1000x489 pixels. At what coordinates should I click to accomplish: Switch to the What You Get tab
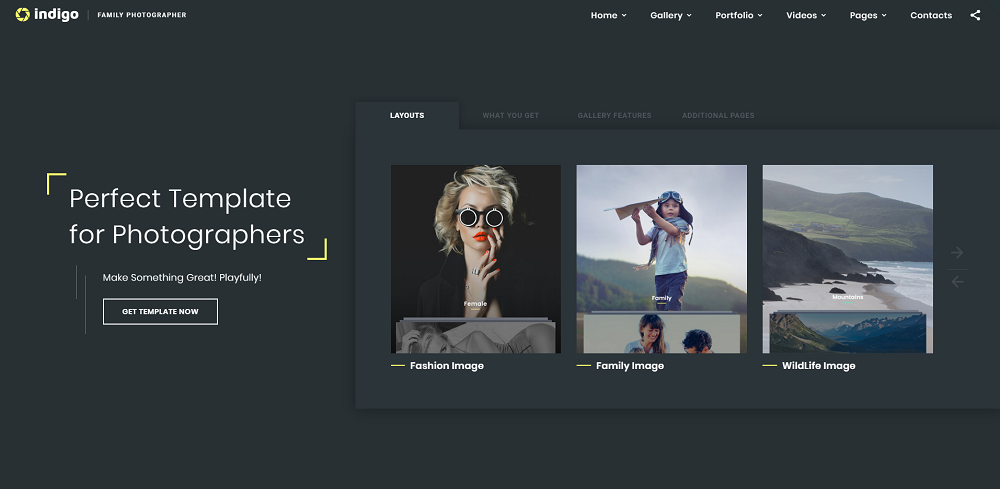[x=510, y=116]
